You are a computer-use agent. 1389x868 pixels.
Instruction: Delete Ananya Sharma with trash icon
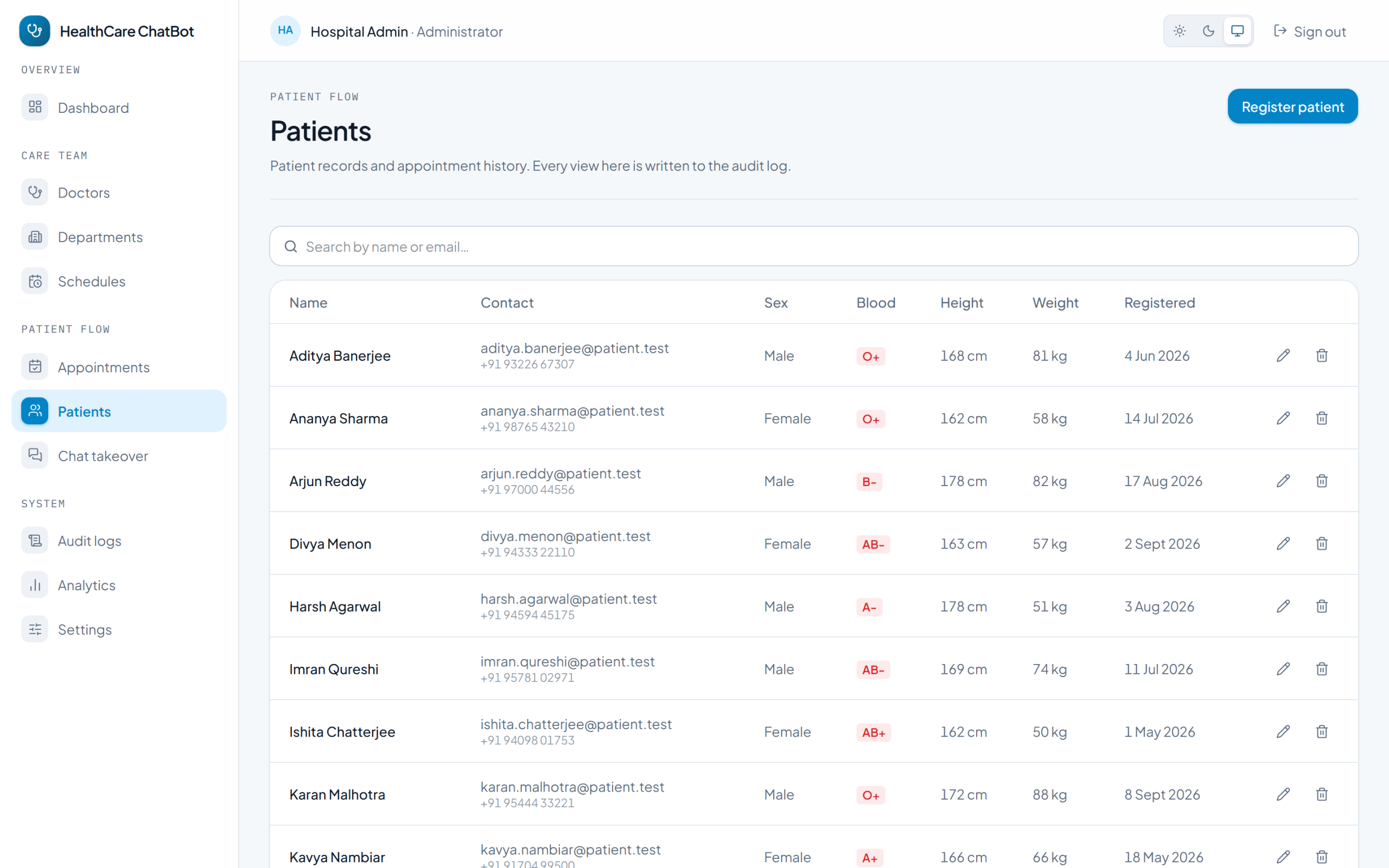1322,418
